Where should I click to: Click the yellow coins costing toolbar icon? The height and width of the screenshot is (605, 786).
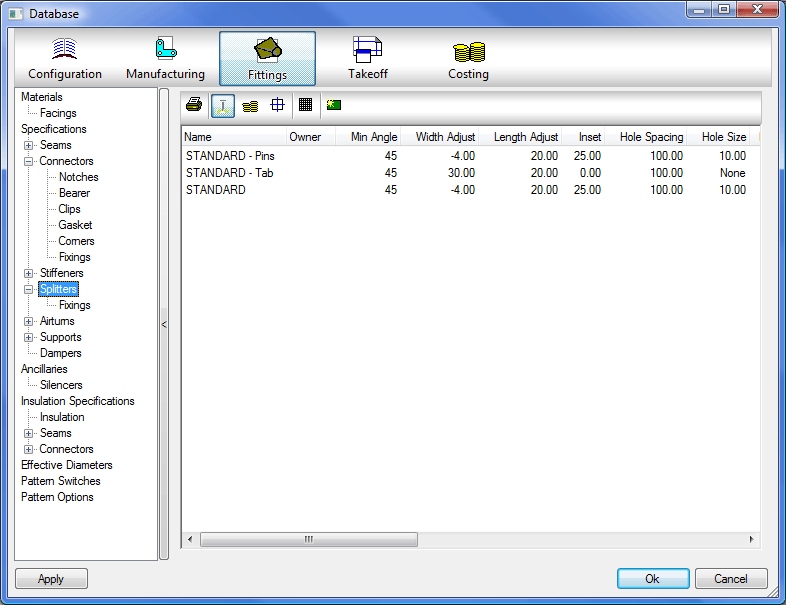(250, 105)
